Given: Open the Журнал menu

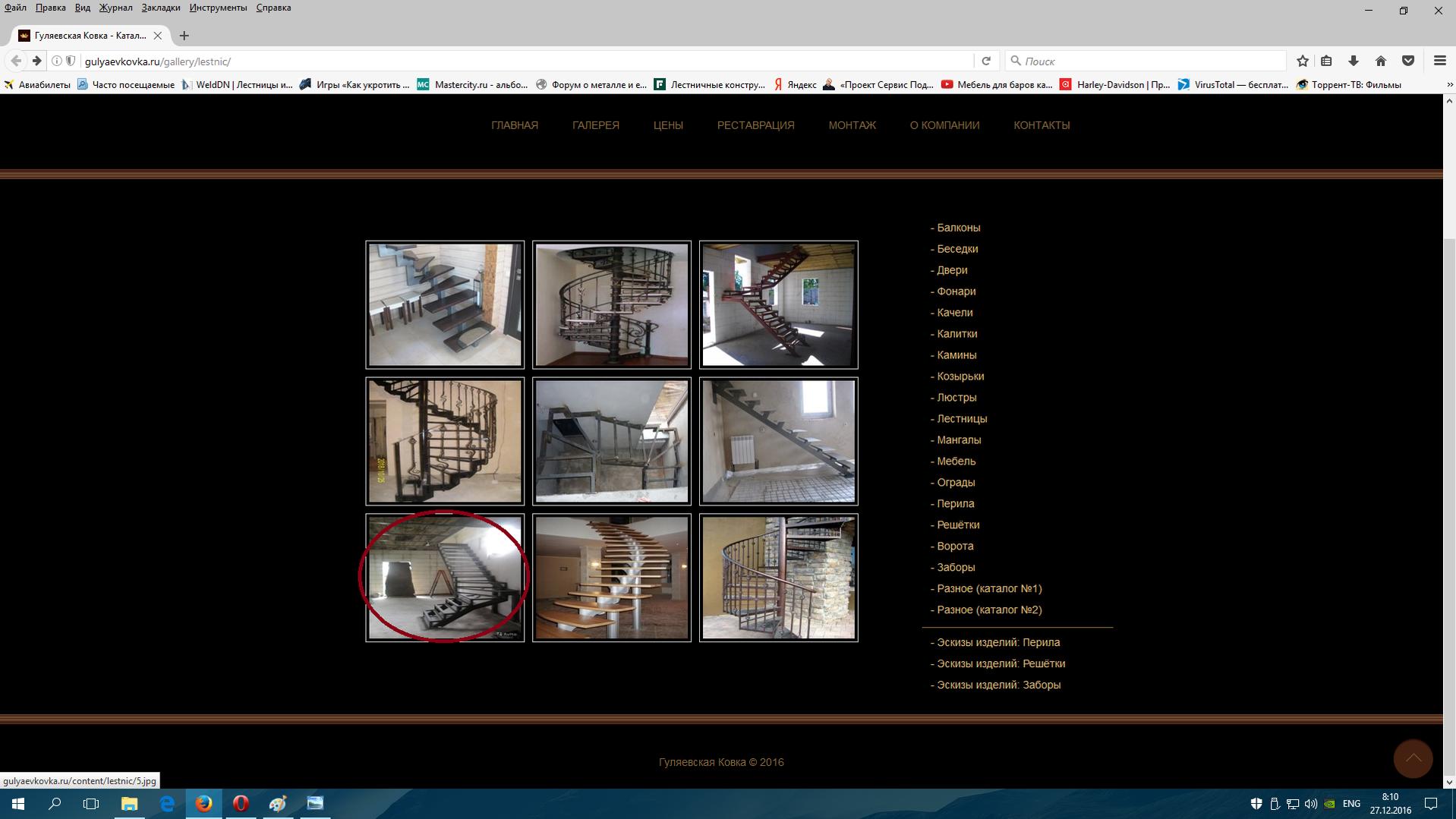Looking at the screenshot, I should pyautogui.click(x=115, y=8).
